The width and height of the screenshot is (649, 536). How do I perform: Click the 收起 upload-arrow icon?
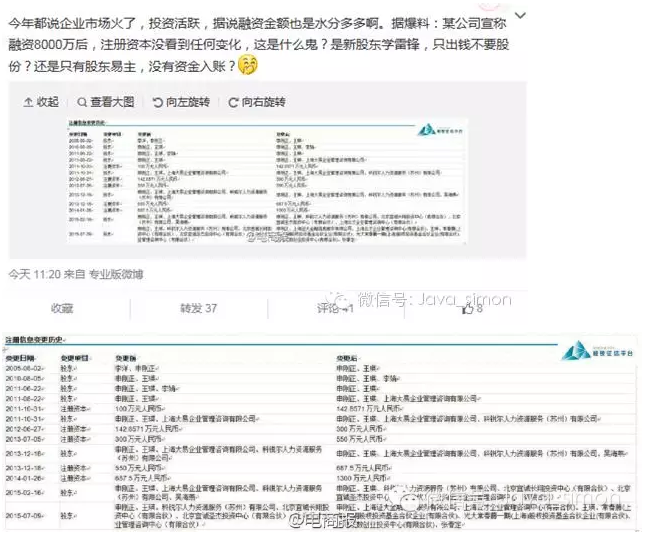(28, 102)
